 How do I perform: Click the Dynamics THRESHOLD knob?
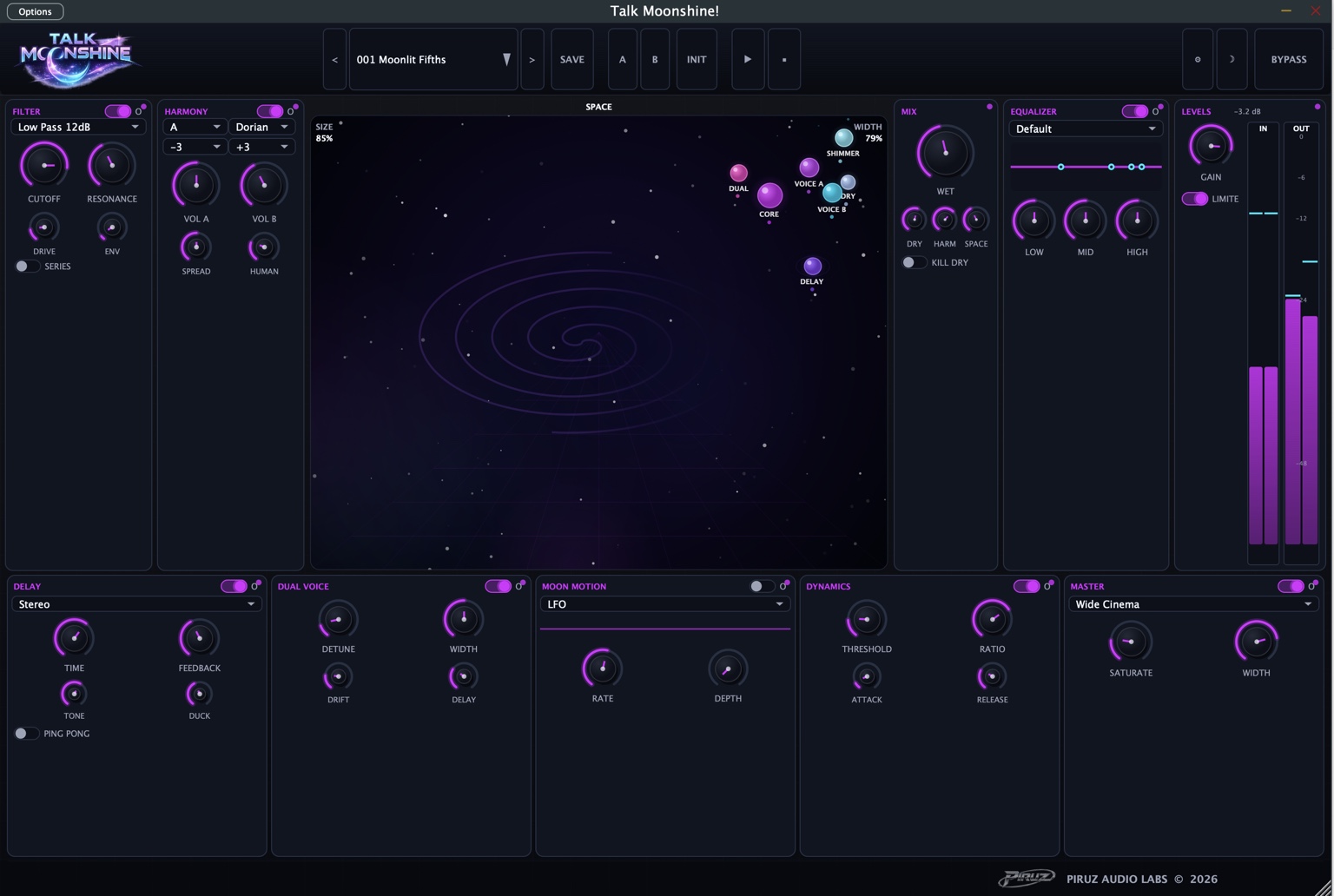[866, 619]
